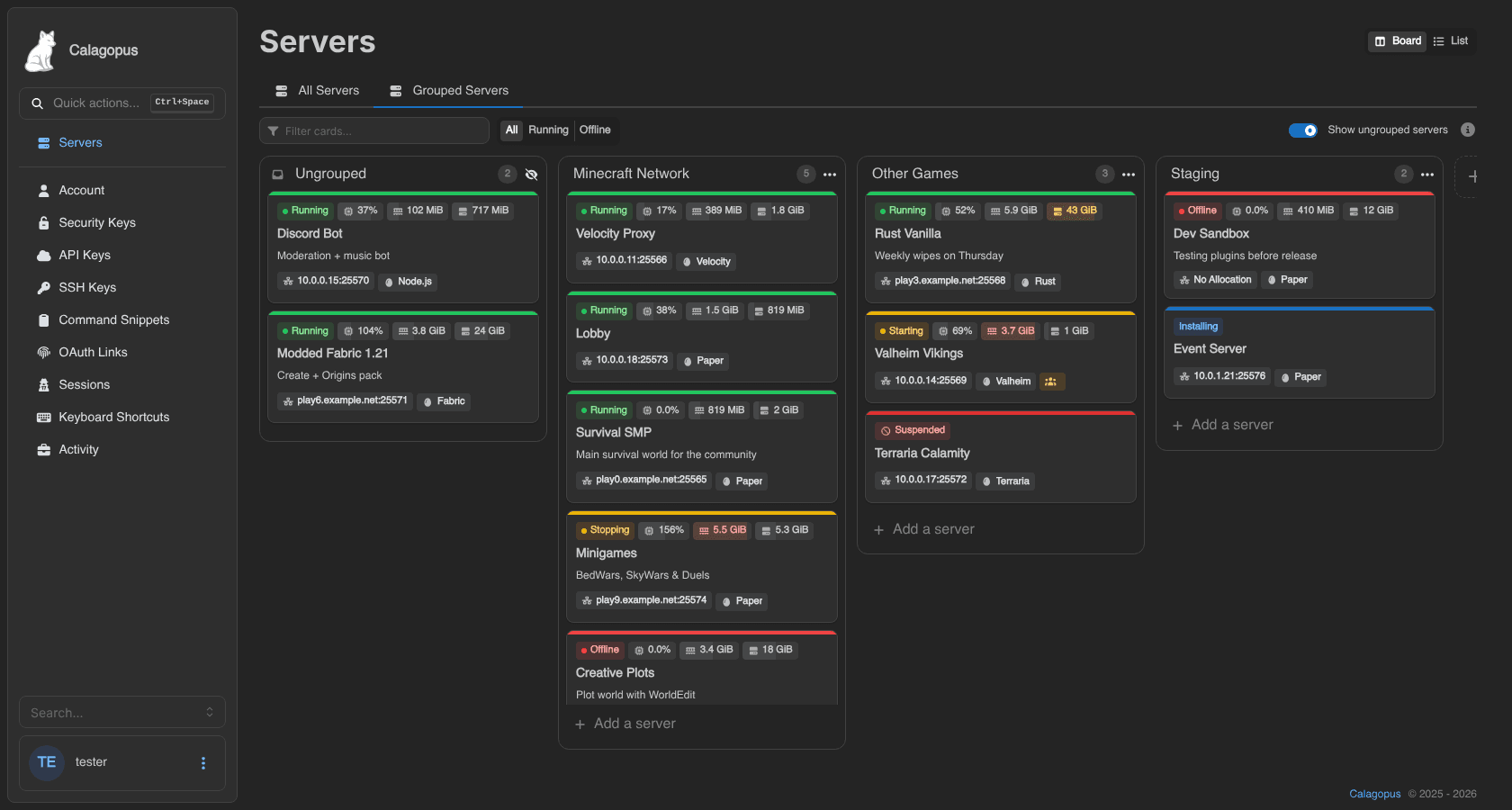
Task: Open Survival SMP server card
Action: tap(702, 445)
